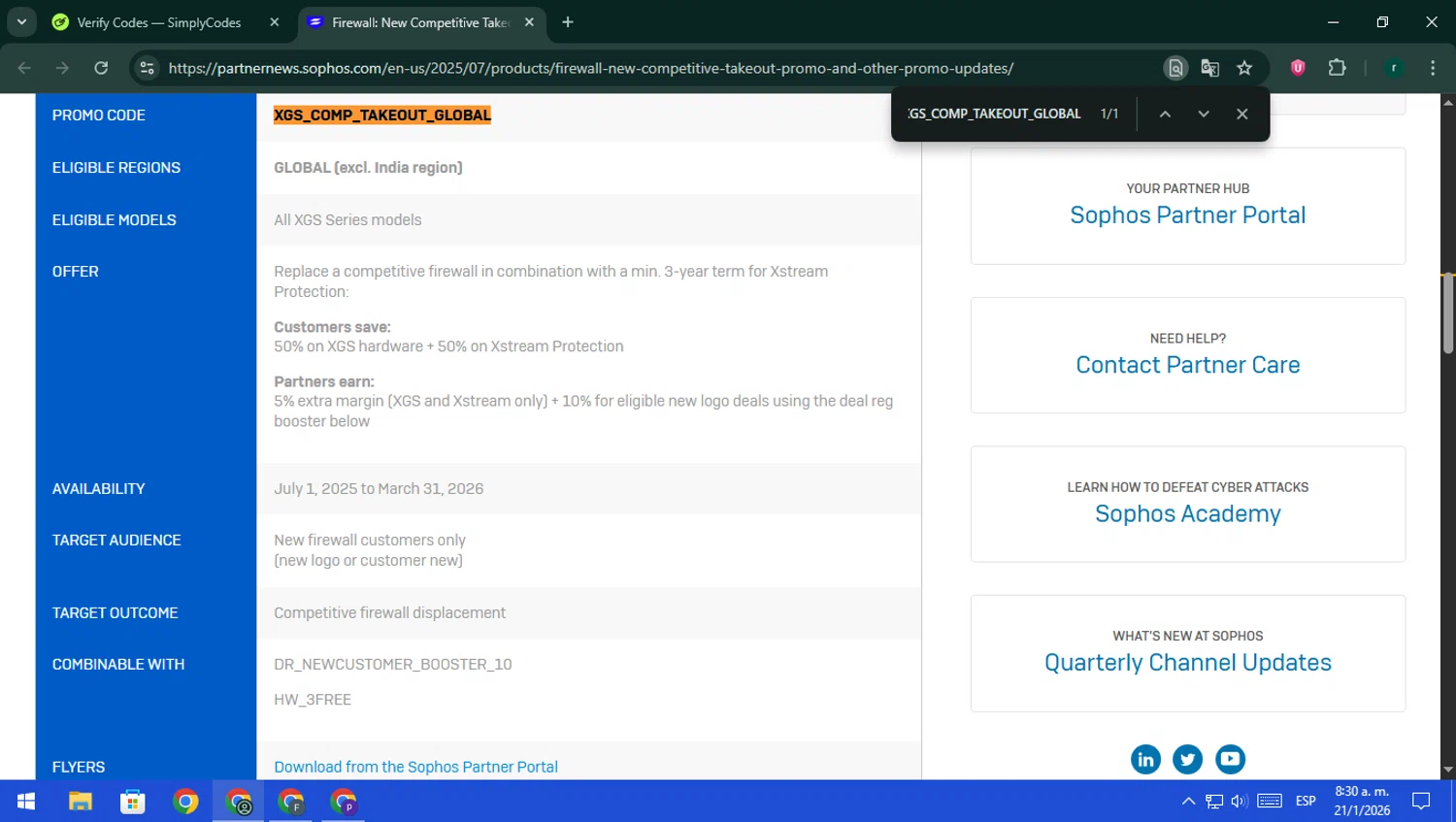Open the Sophos Academy link
1456x822 pixels.
point(1187,513)
